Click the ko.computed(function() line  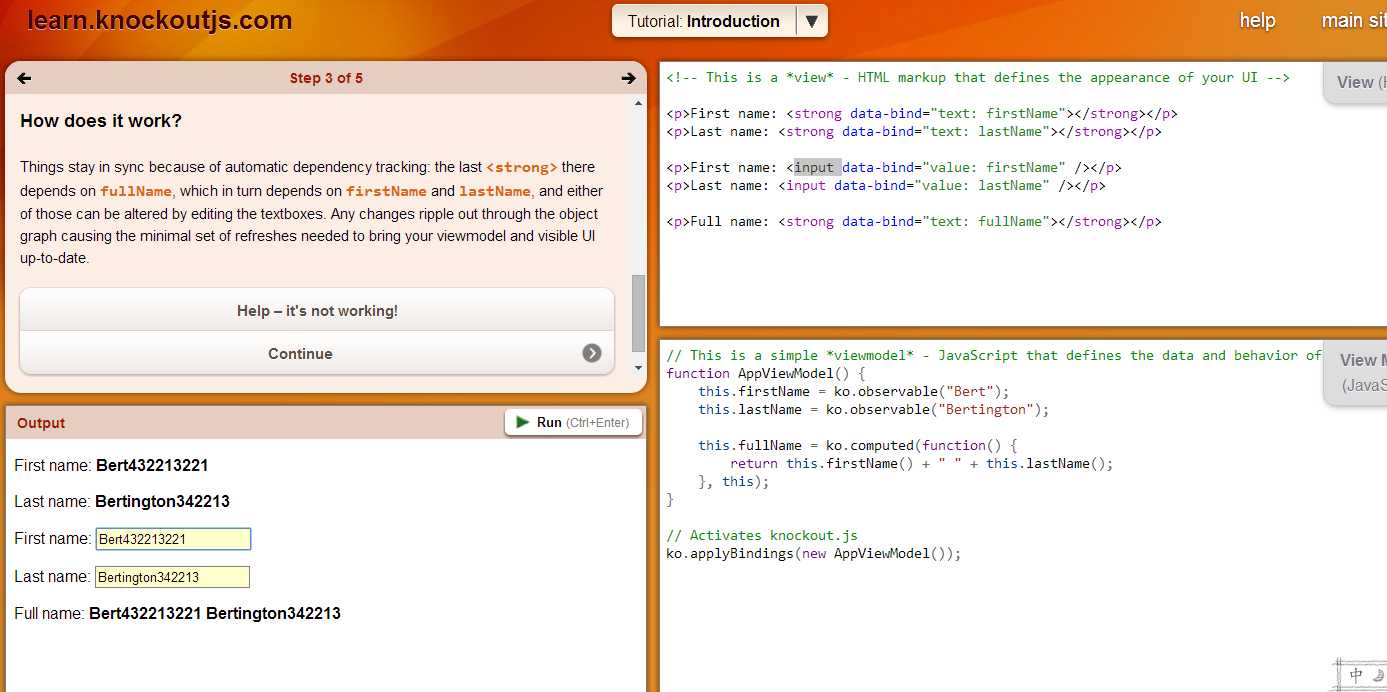tap(858, 445)
